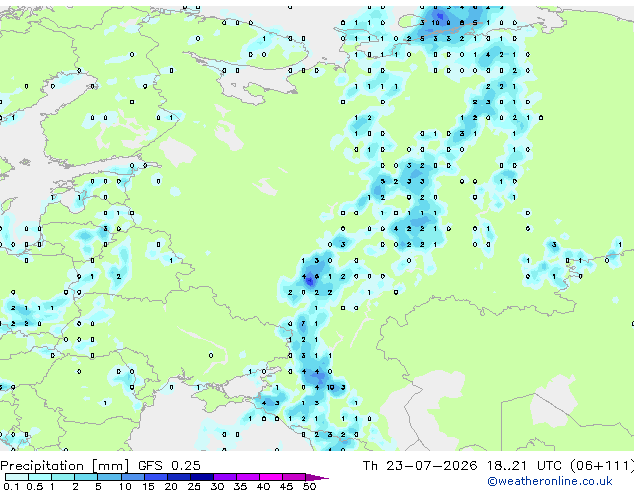This screenshot has height=490, width=634.
Task: Click the "0.5" legend label
Action: click(35, 486)
